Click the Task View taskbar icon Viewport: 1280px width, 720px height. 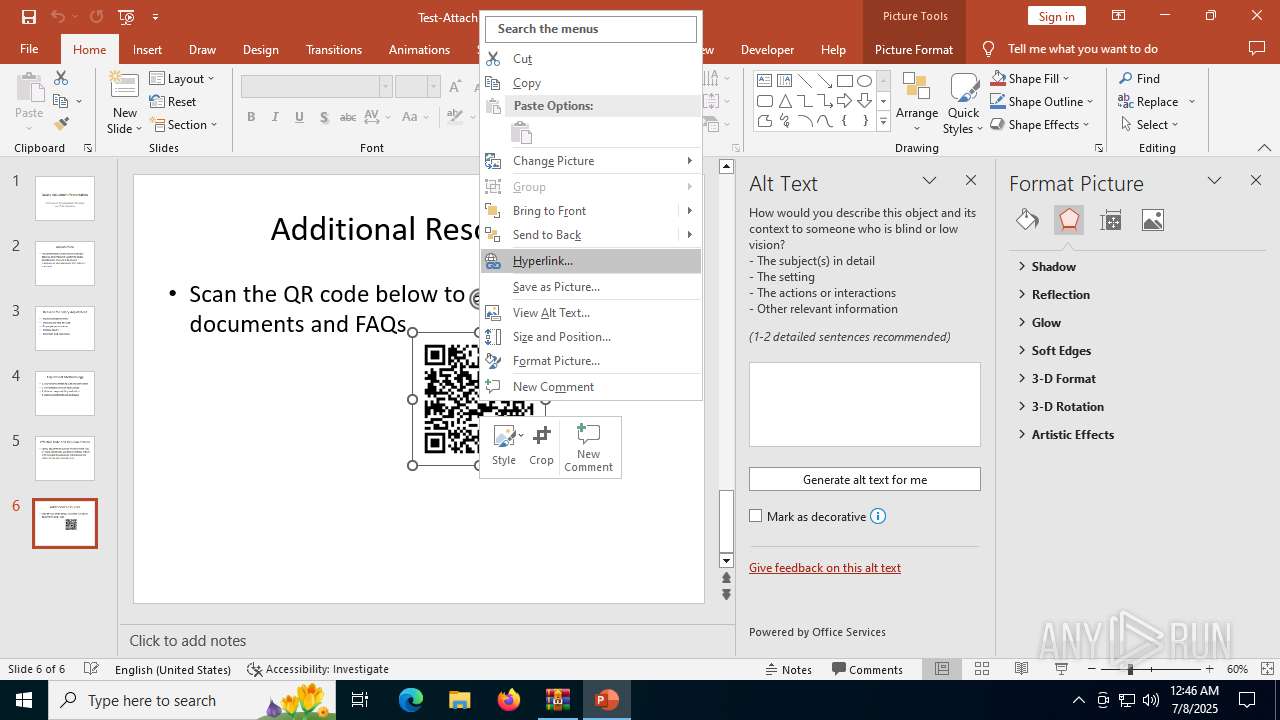pos(361,700)
